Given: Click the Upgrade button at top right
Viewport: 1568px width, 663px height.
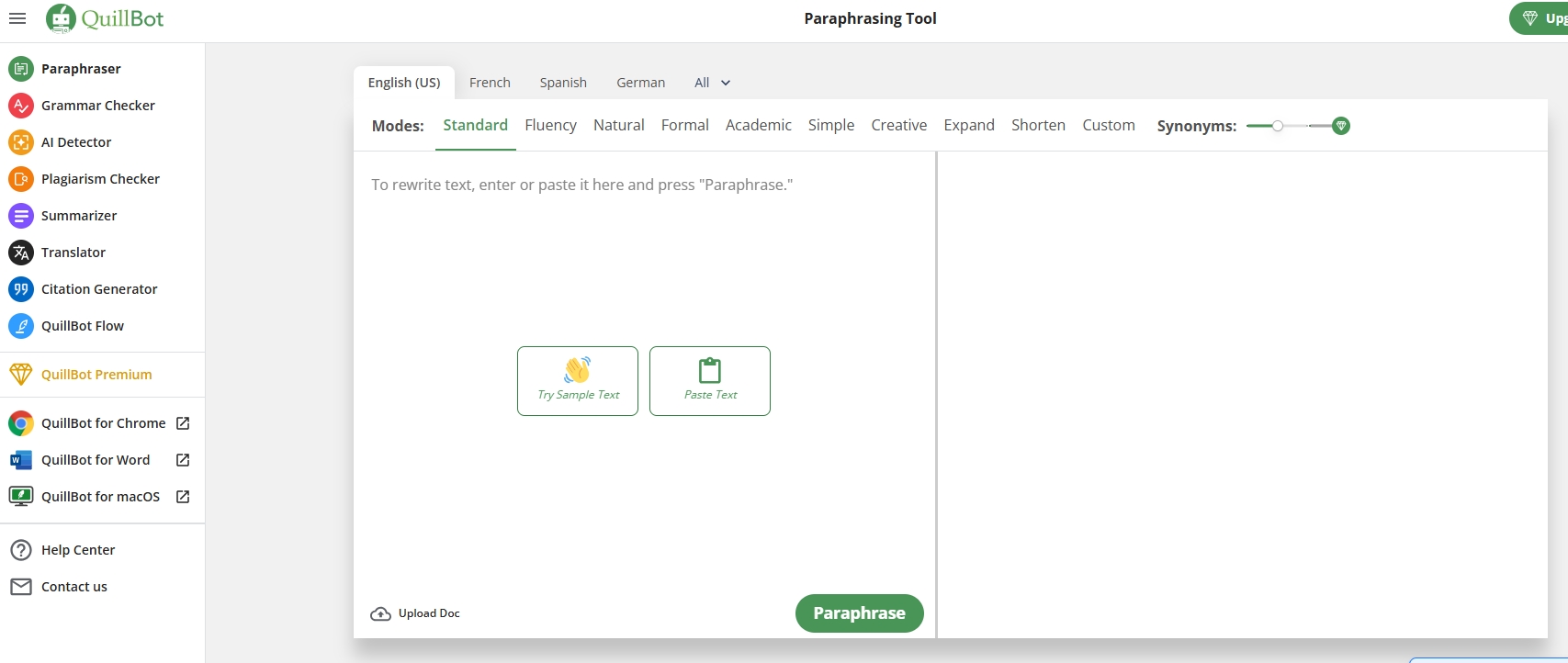Looking at the screenshot, I should tap(1540, 18).
